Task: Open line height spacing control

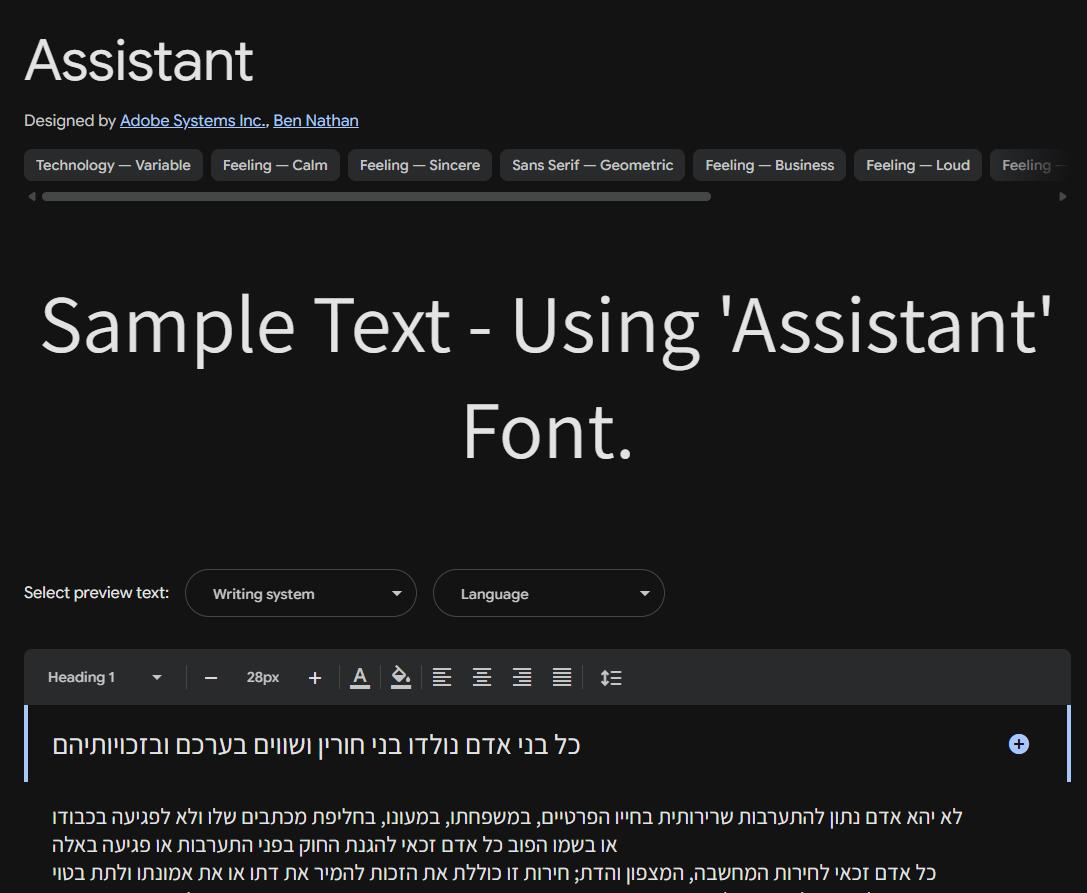Action: pos(611,677)
